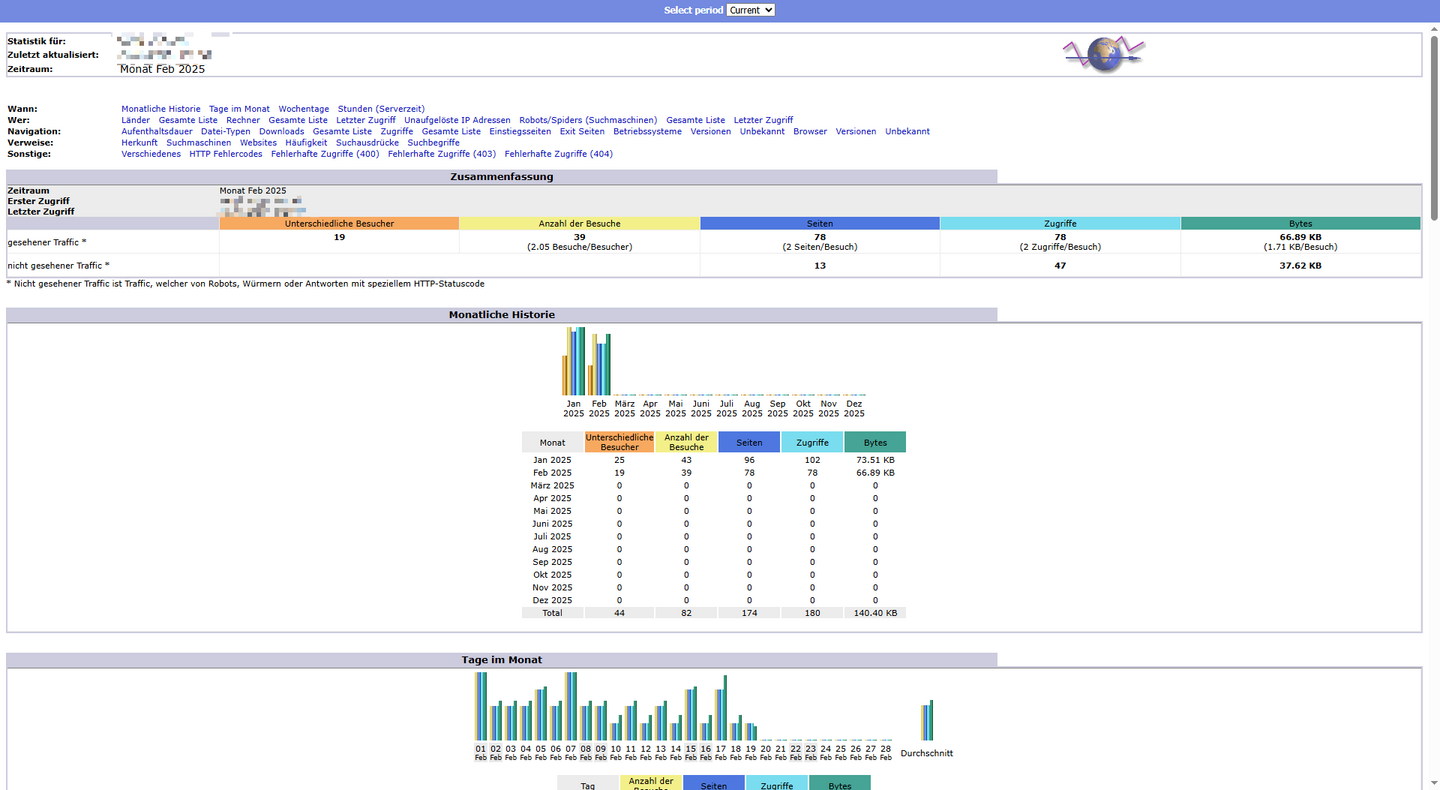Click the Zusammenfassung section header
This screenshot has width=1440, height=790.
[502, 177]
